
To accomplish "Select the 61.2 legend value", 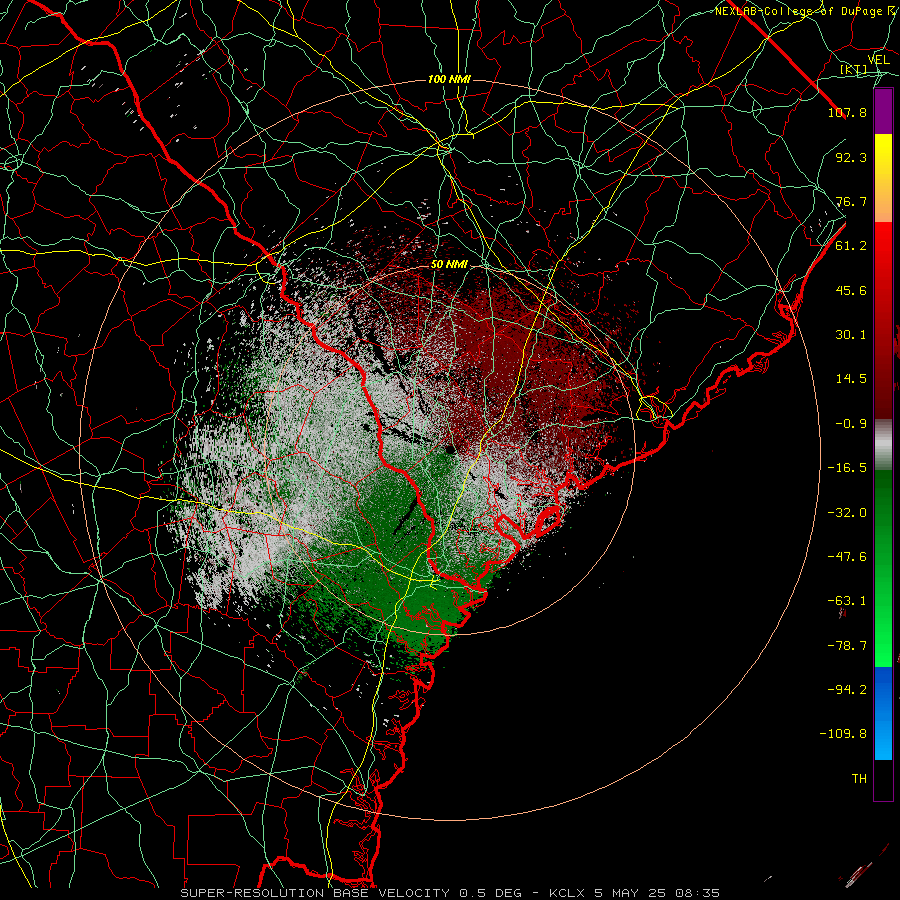I will pos(851,246).
